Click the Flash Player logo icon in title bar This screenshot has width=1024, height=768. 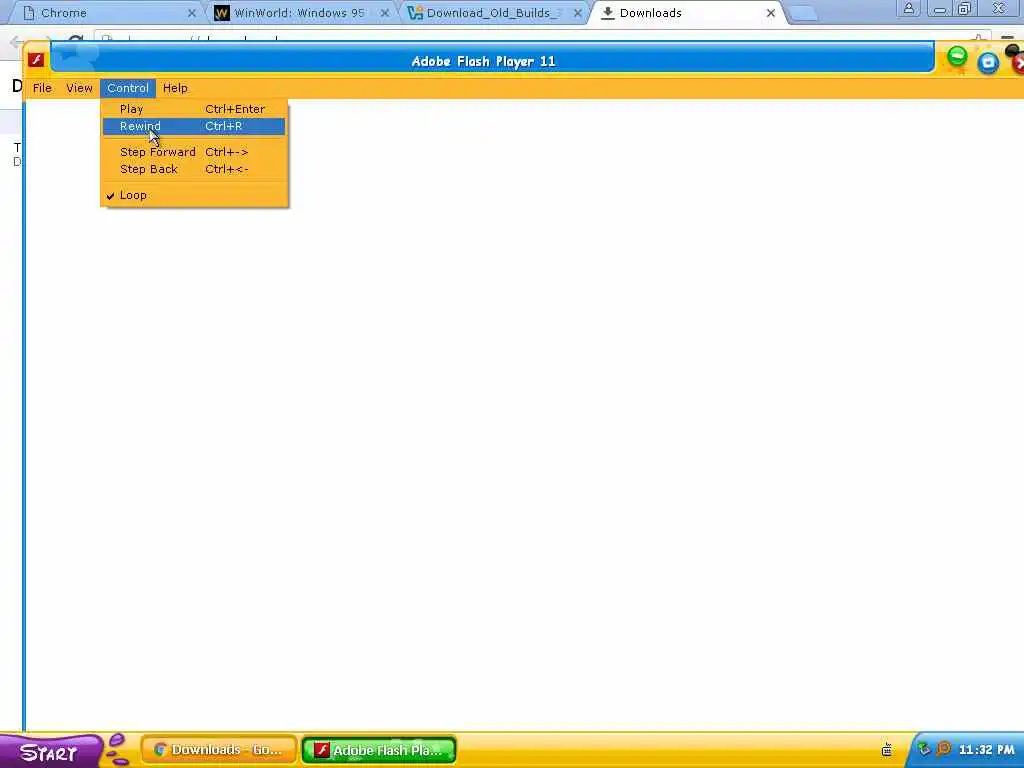36,59
